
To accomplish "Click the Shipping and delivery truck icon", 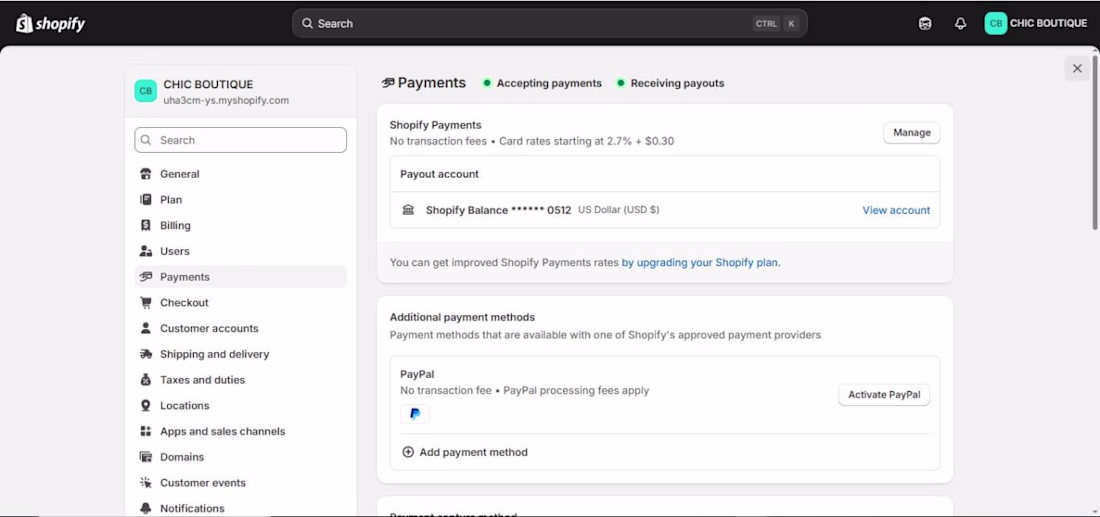I will point(146,354).
